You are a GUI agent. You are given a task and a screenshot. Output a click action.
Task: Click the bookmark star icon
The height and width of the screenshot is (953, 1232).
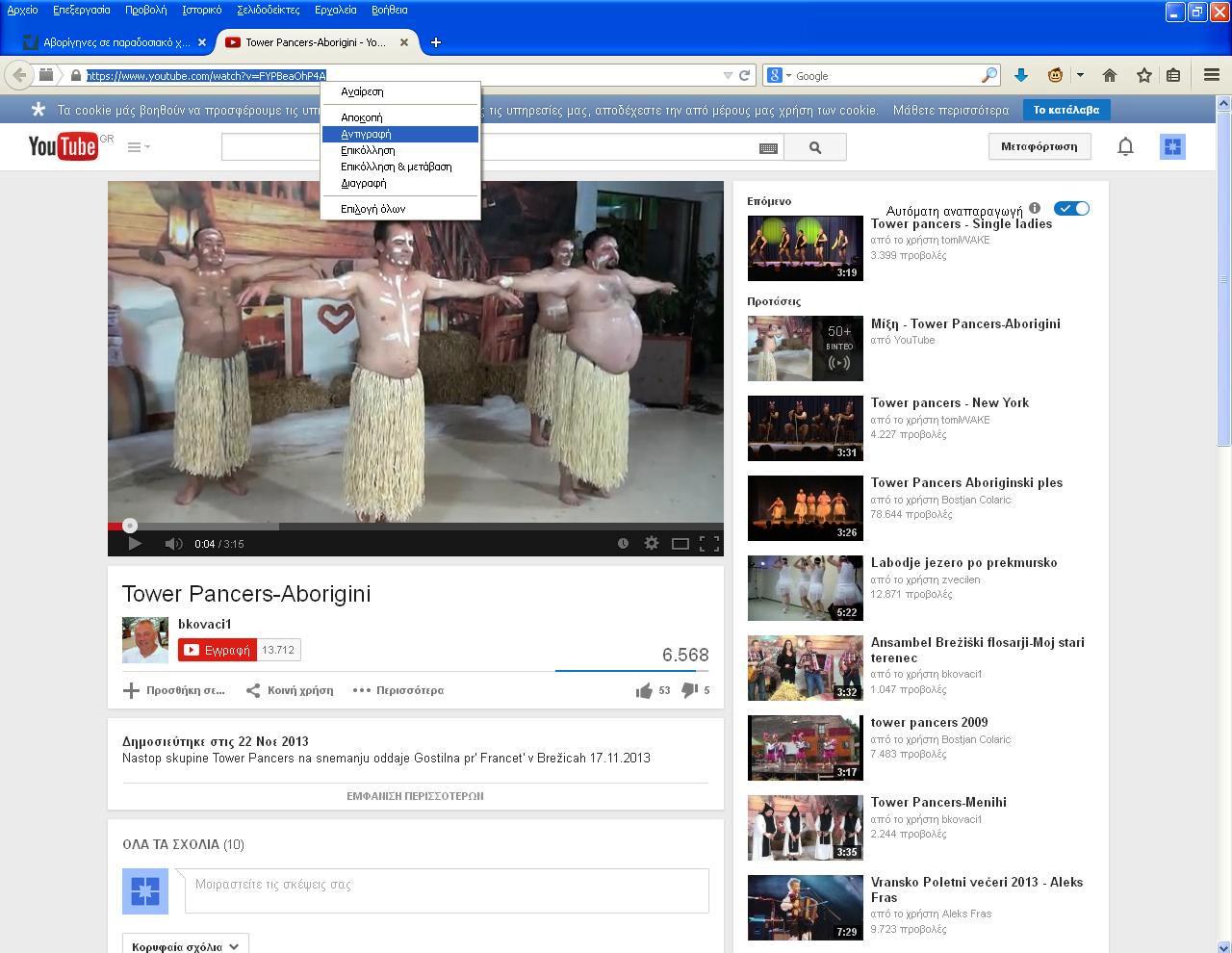[1143, 75]
